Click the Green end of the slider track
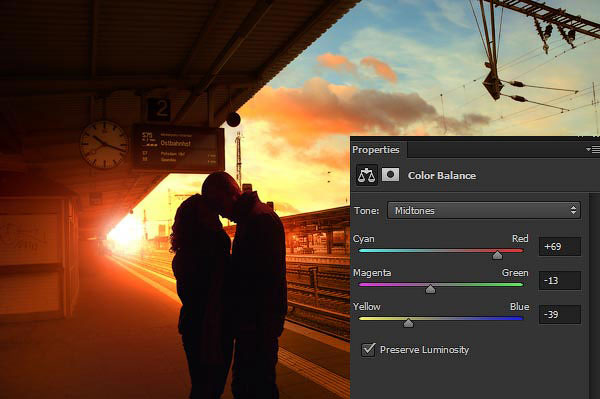This screenshot has height=399, width=600. (x=520, y=285)
